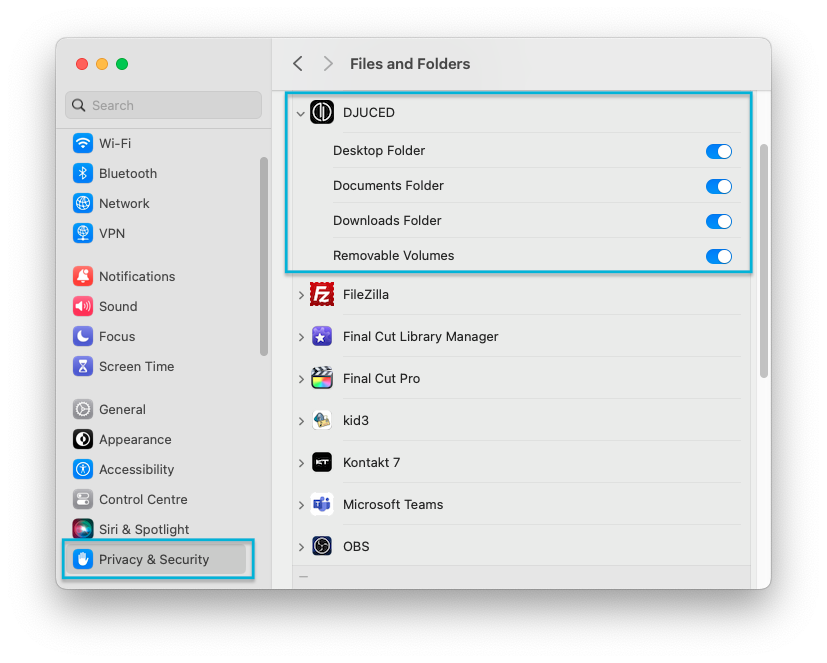Select Bluetooth in the sidebar
827x663 pixels.
click(127, 173)
